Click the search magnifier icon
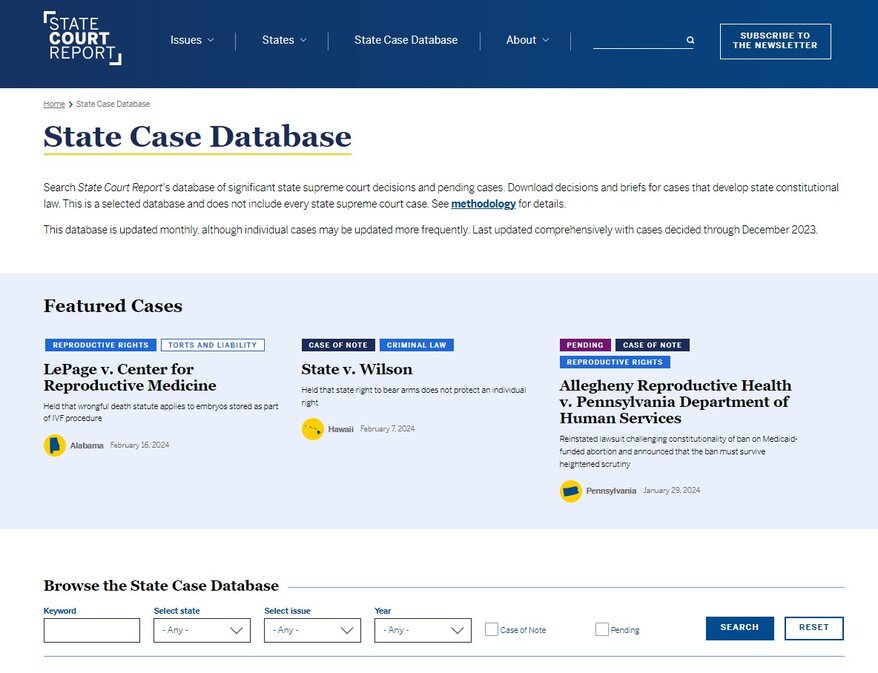The image size is (878, 673). pos(688,41)
